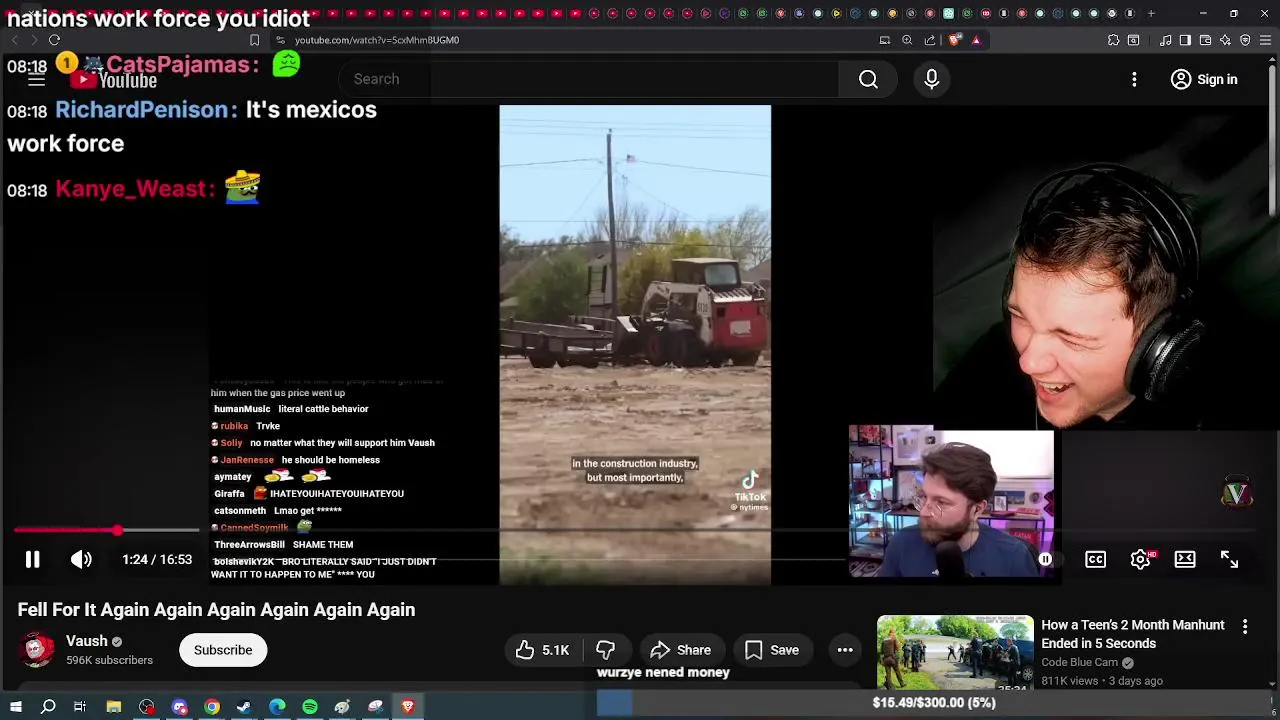Open Brave Rewards triangle icon

(x=976, y=40)
